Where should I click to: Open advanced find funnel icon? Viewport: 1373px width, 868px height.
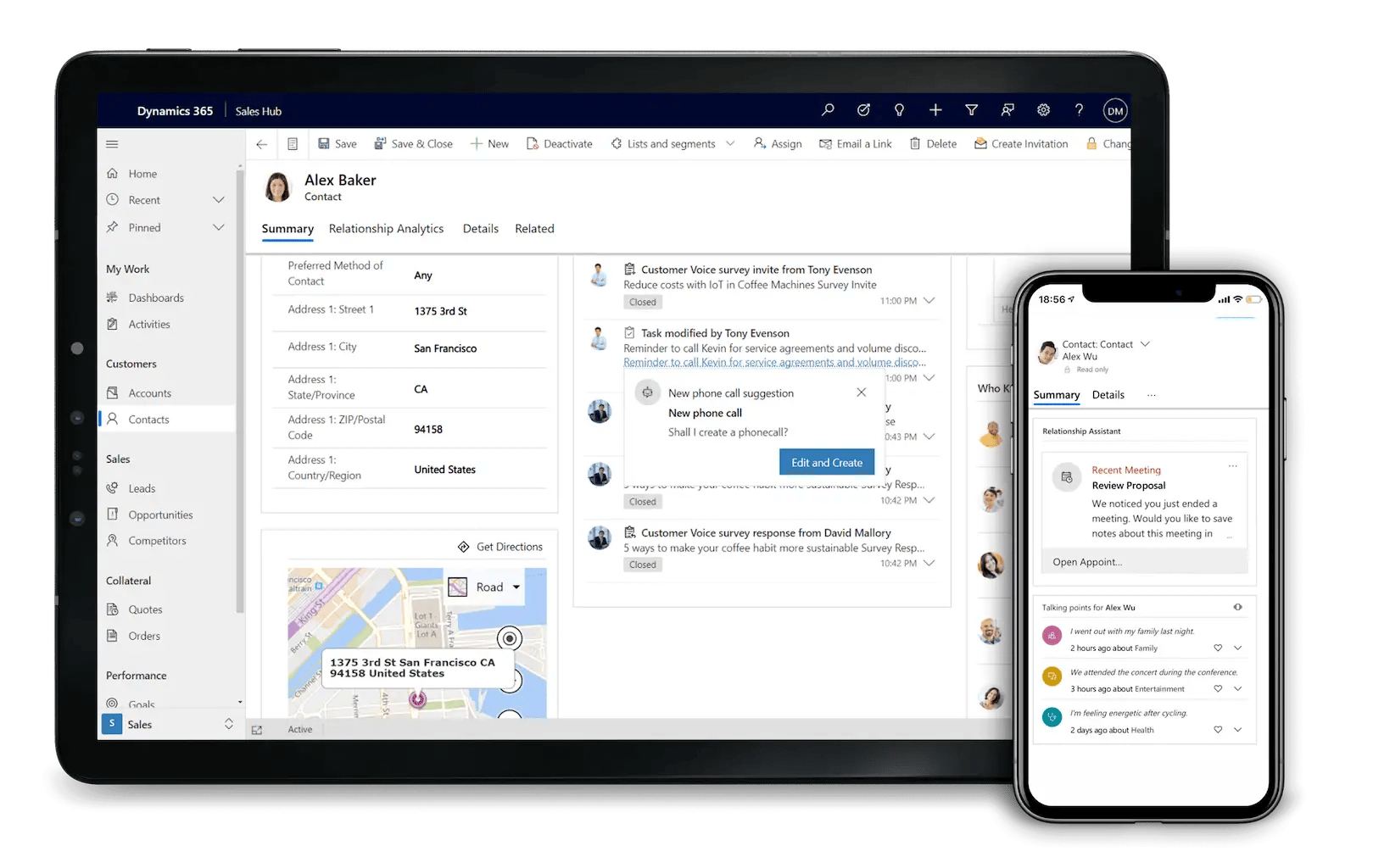972,110
